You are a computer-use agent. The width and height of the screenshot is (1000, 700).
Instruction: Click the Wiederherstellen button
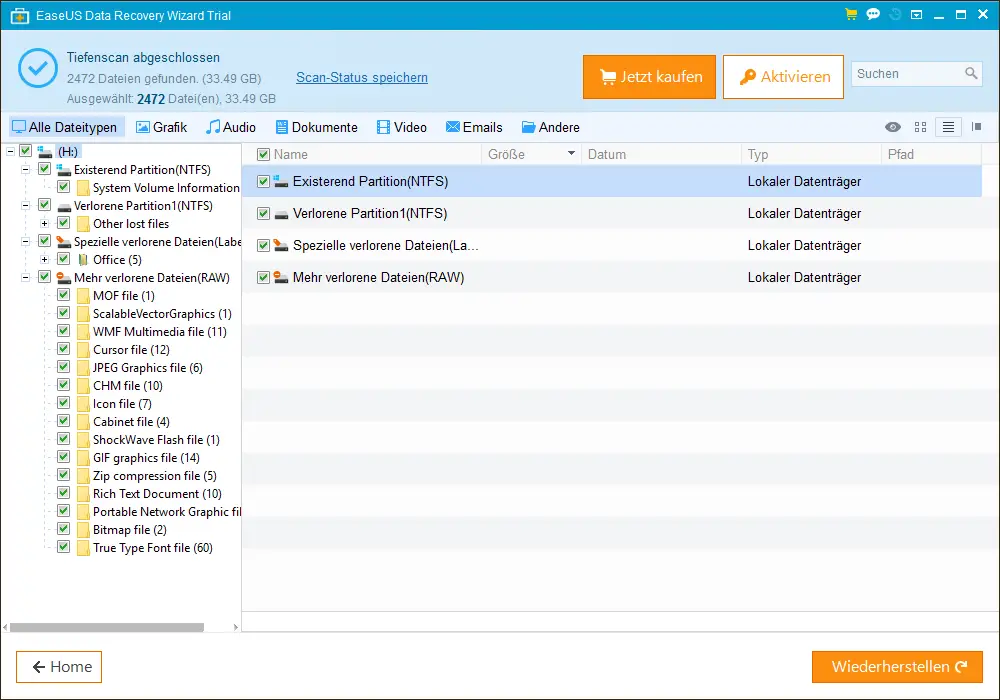[x=897, y=667]
